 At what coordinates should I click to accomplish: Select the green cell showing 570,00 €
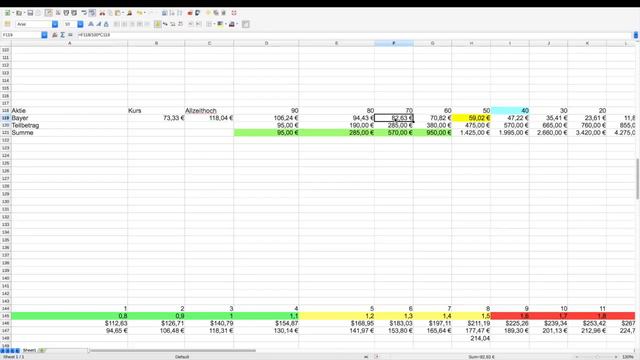click(393, 133)
